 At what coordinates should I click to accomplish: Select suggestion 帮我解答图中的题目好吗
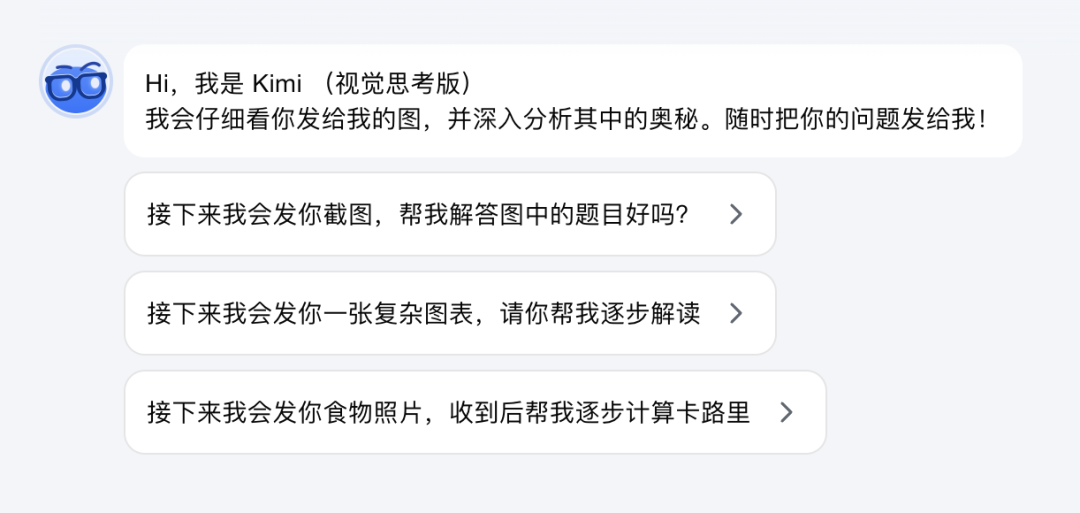[450, 214]
